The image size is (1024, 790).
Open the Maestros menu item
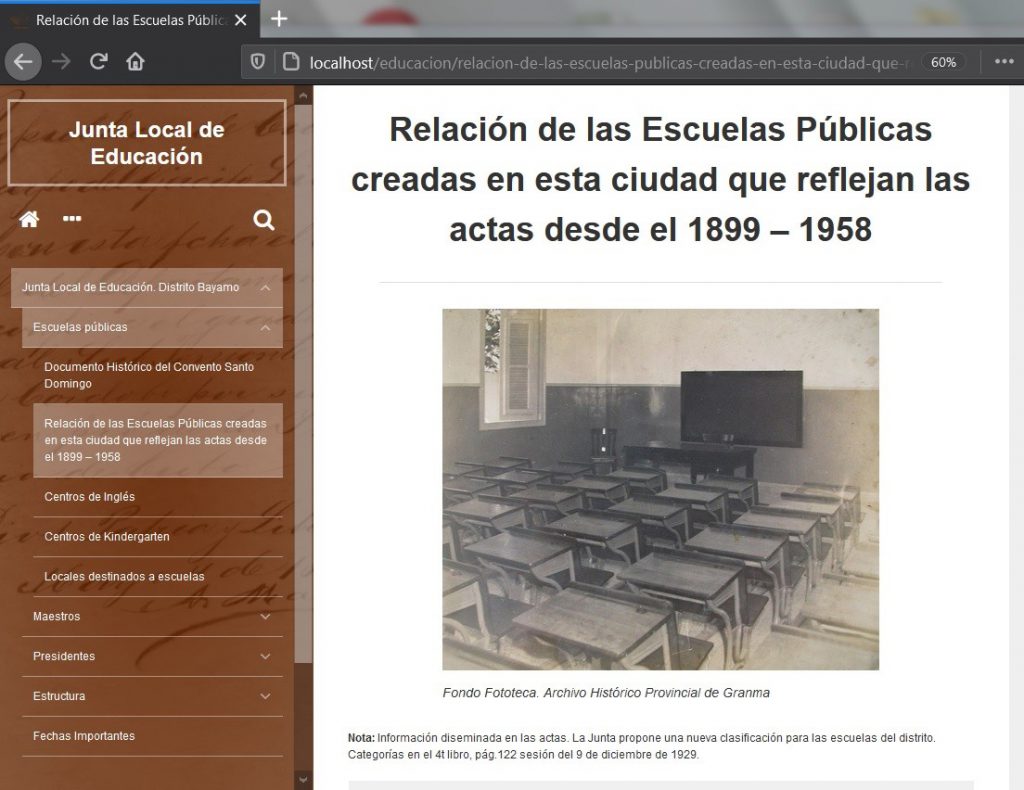(x=57, y=616)
